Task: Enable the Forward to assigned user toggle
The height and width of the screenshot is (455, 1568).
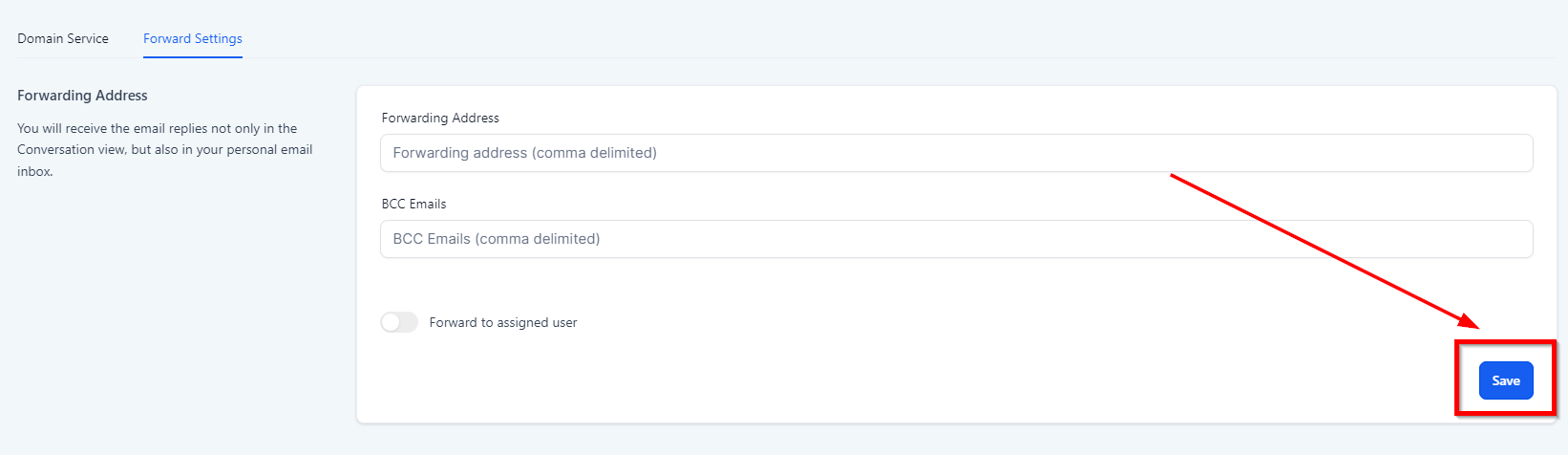Action: point(399,323)
